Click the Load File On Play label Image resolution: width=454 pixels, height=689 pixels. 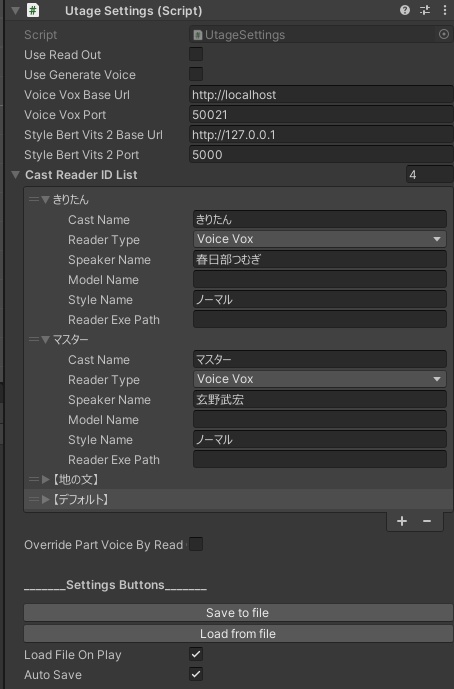point(73,655)
